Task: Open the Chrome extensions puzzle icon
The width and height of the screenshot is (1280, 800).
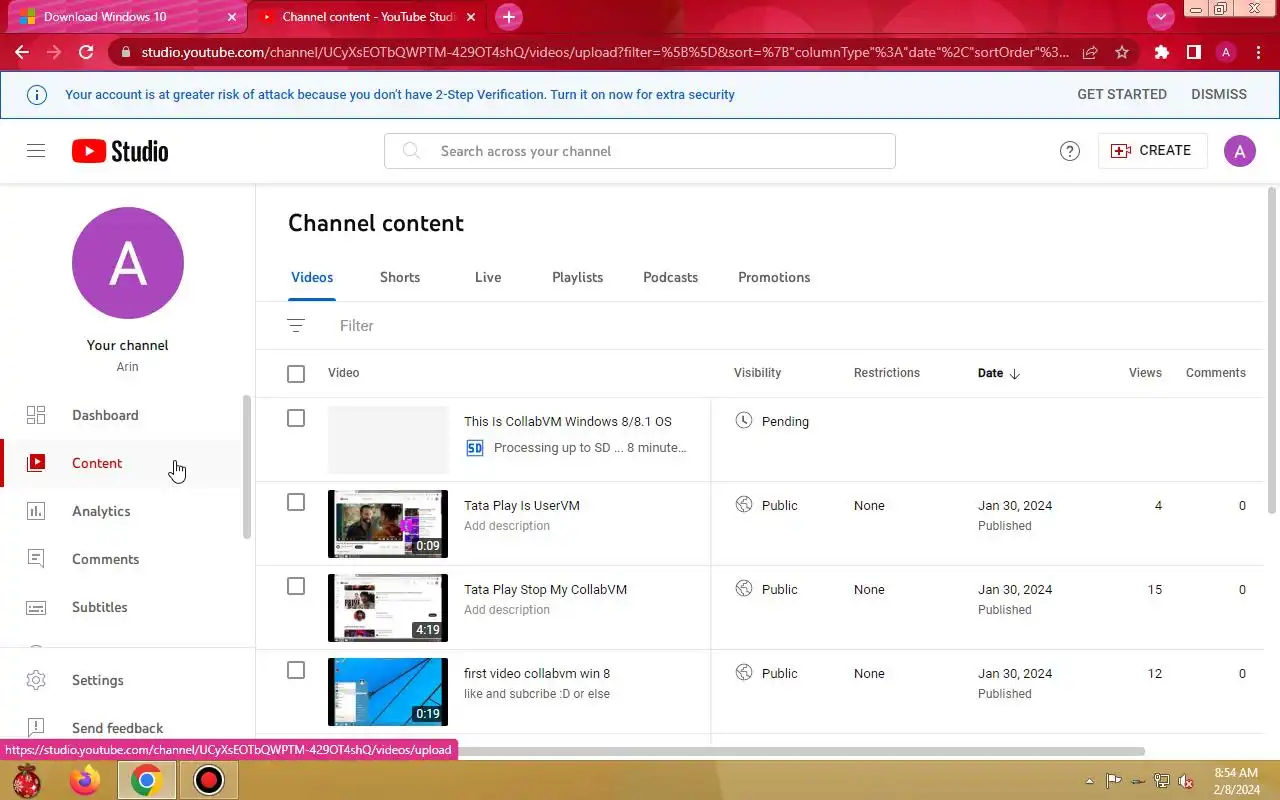Action: (x=1161, y=52)
